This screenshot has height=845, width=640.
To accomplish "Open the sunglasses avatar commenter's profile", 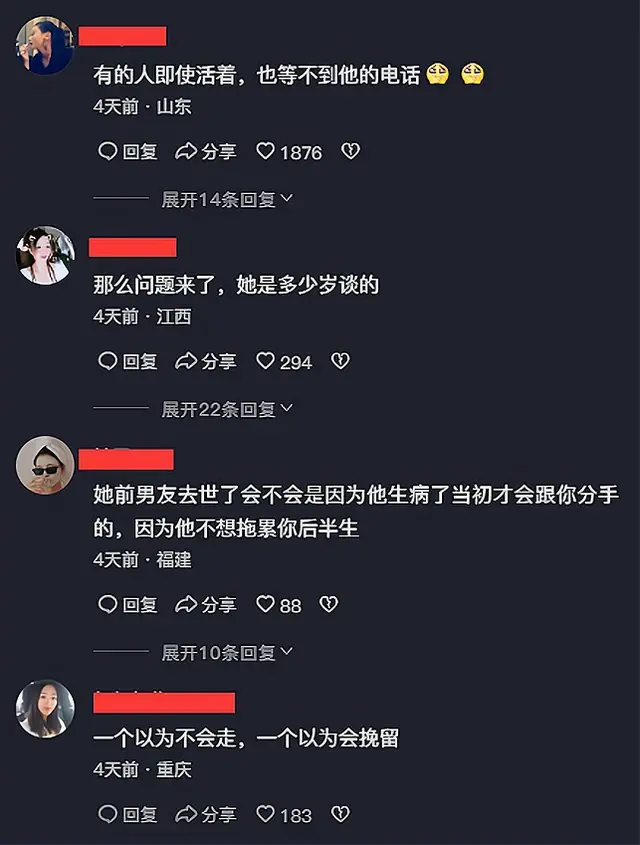I will coord(45,465).
